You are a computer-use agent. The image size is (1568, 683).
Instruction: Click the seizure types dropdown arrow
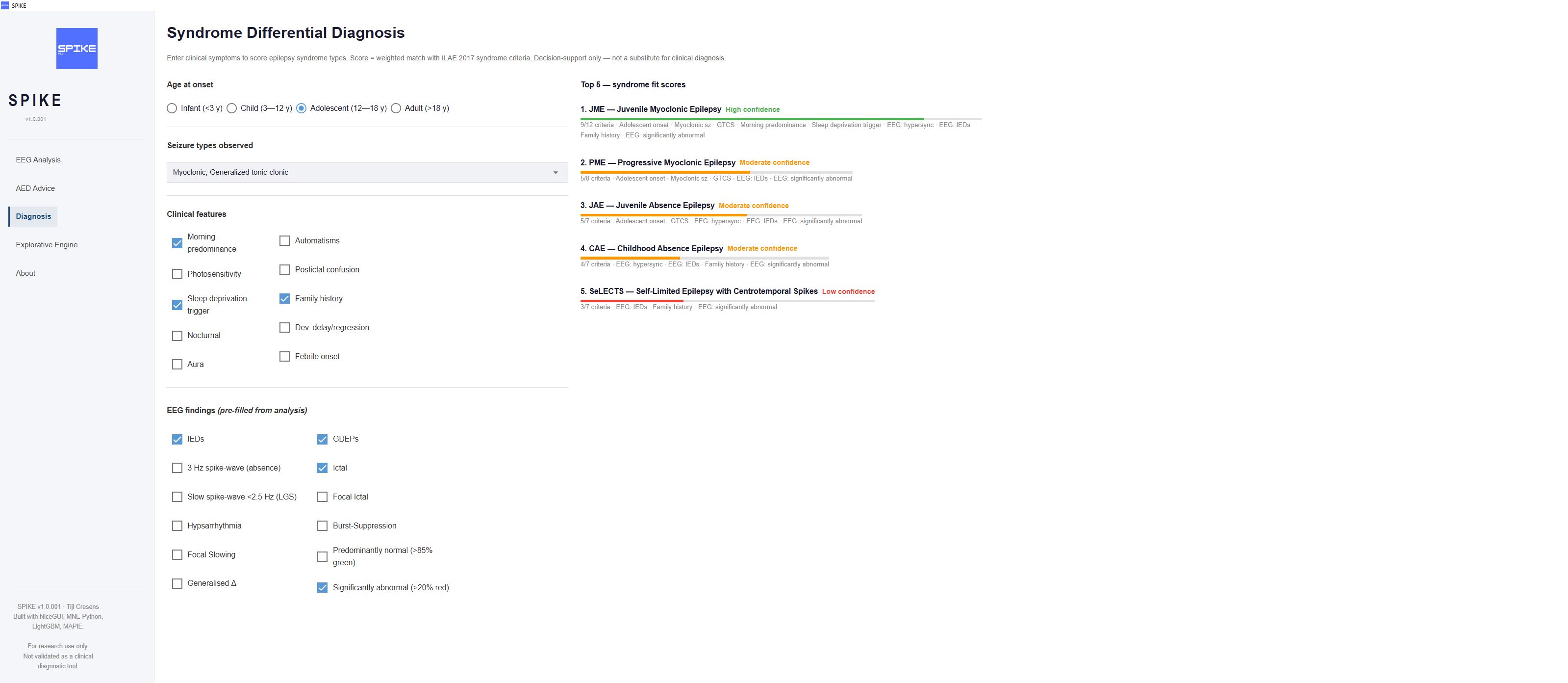pos(555,172)
